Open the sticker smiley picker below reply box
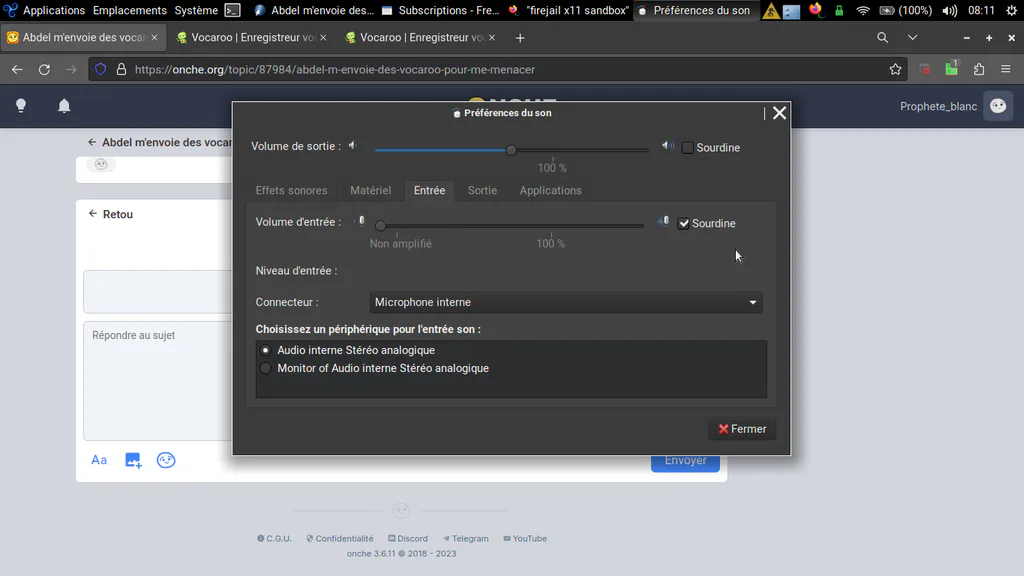 (x=166, y=460)
